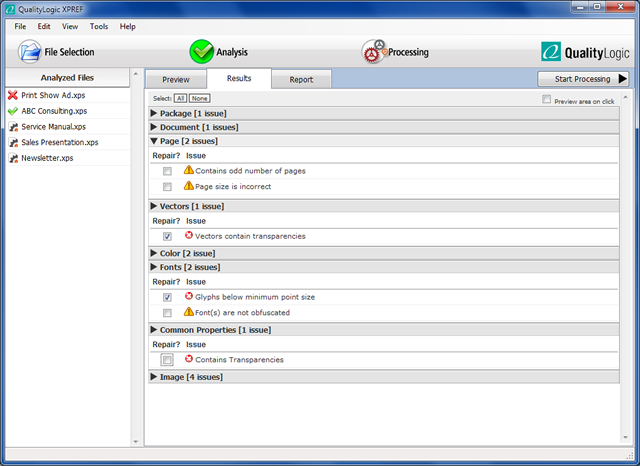Click results panel scrollbar down arrow
The width and height of the screenshot is (640, 466).
point(625,437)
